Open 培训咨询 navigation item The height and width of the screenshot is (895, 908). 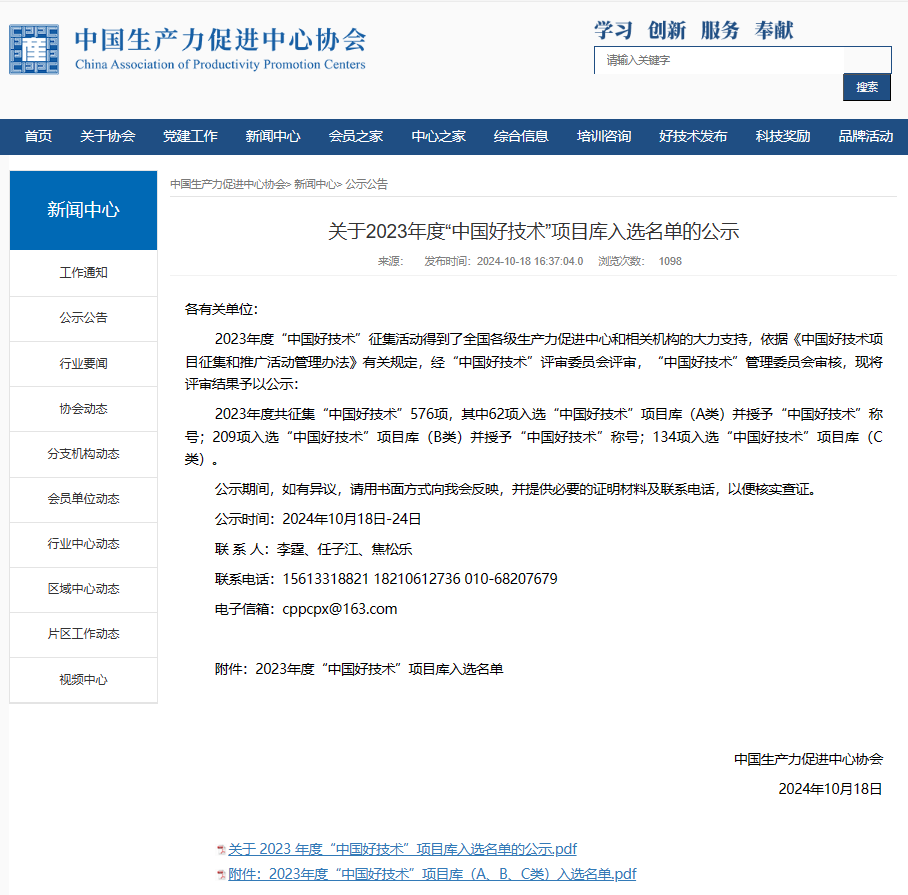tap(603, 137)
